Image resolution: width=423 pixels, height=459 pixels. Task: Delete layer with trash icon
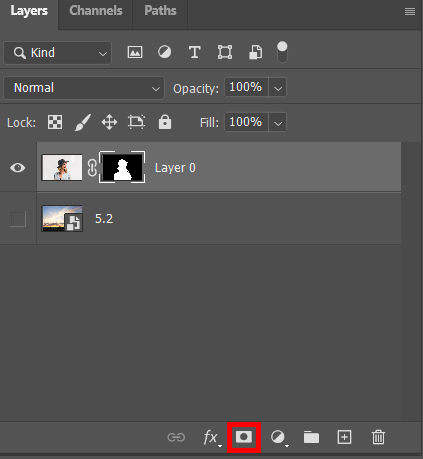378,437
